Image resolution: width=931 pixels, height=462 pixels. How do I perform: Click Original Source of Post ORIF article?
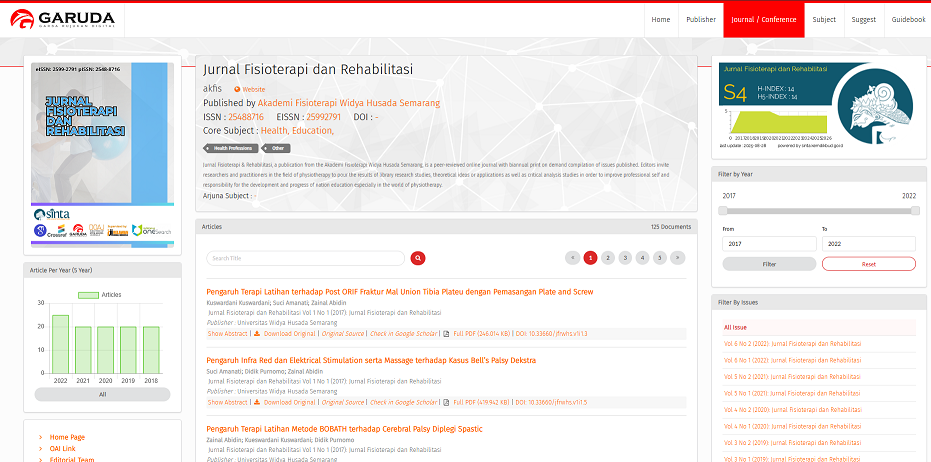pyautogui.click(x=343, y=334)
